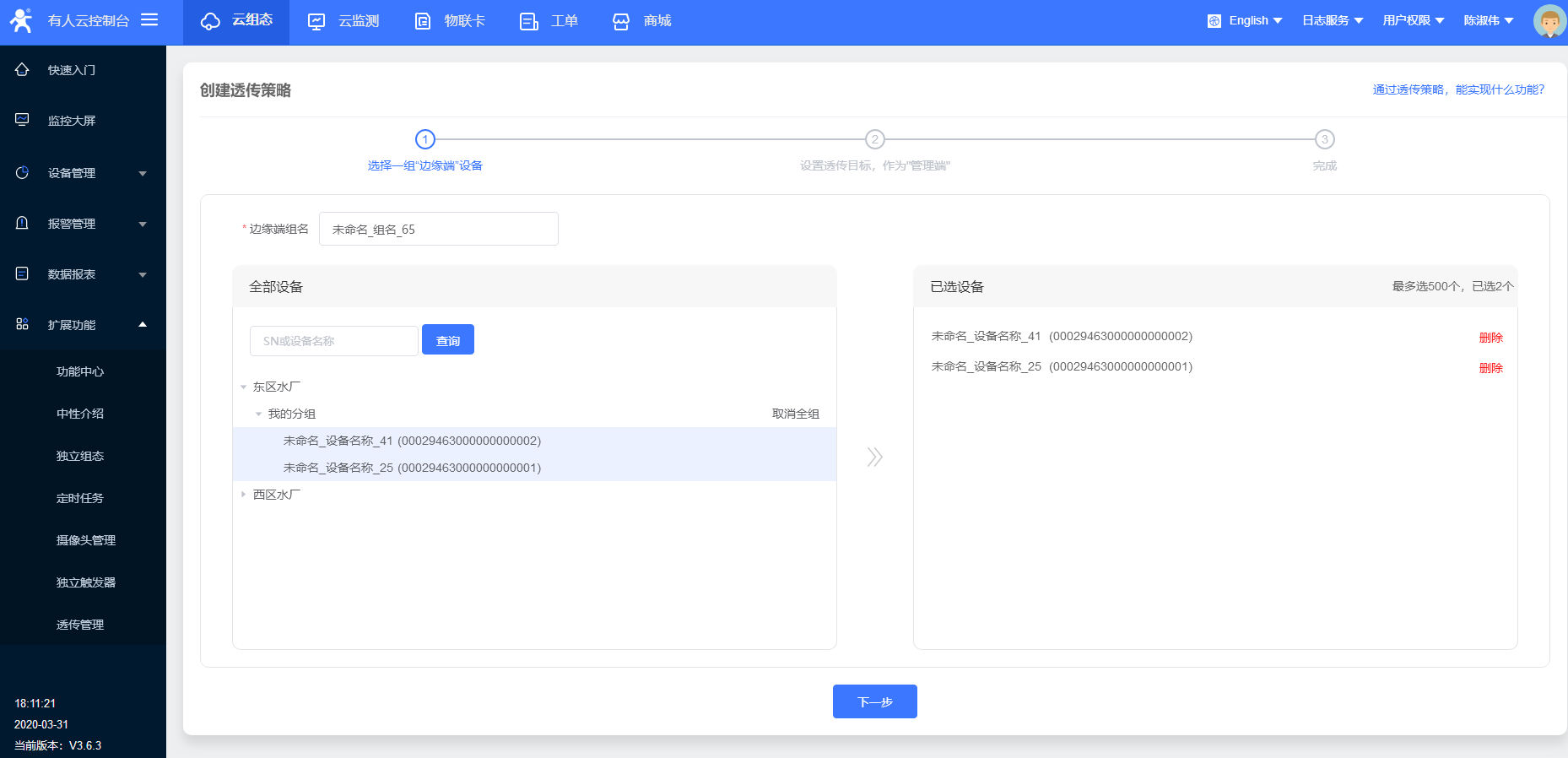1568x758 pixels.
Task: Open 中性介绍 submenu item
Action: point(80,414)
